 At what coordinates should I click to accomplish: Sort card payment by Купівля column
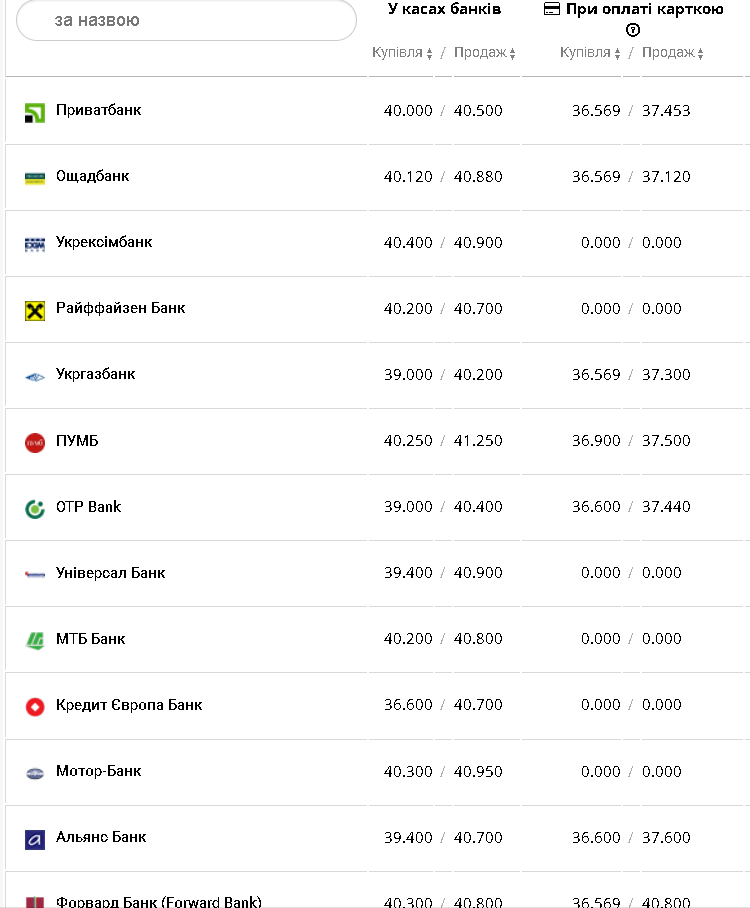590,53
